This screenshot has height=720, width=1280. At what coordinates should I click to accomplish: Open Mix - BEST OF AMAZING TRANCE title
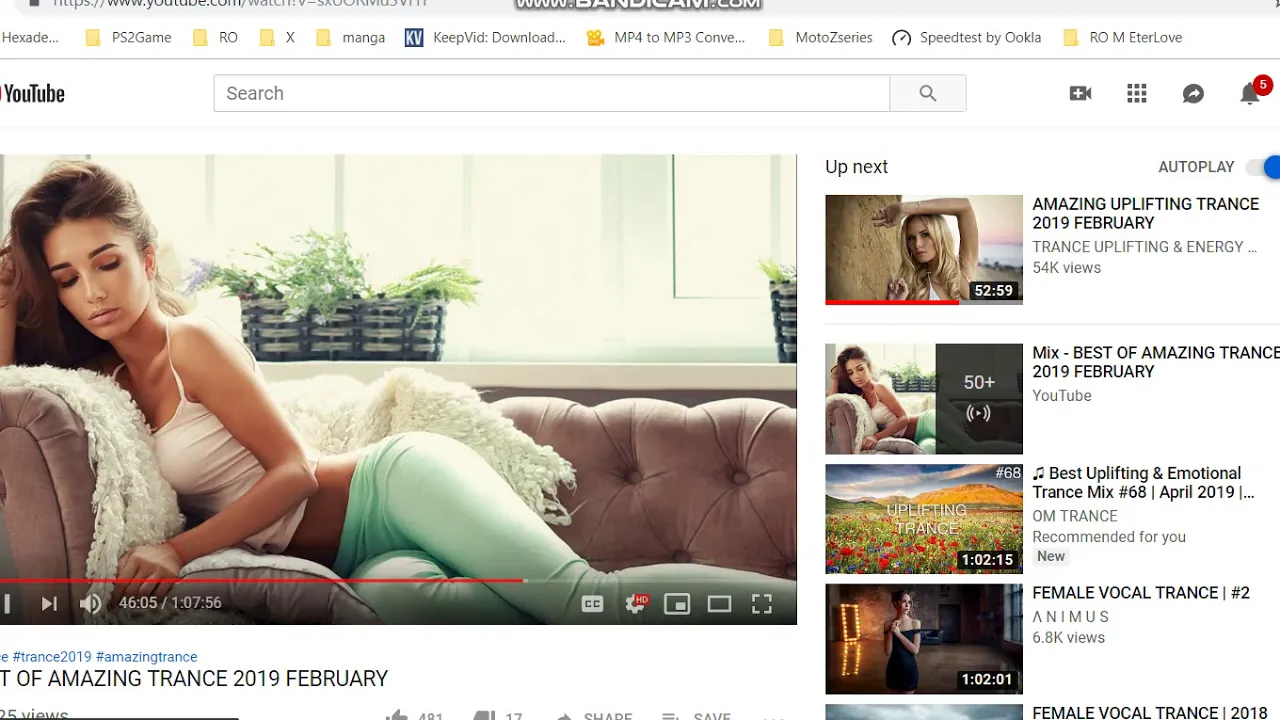pos(1156,362)
